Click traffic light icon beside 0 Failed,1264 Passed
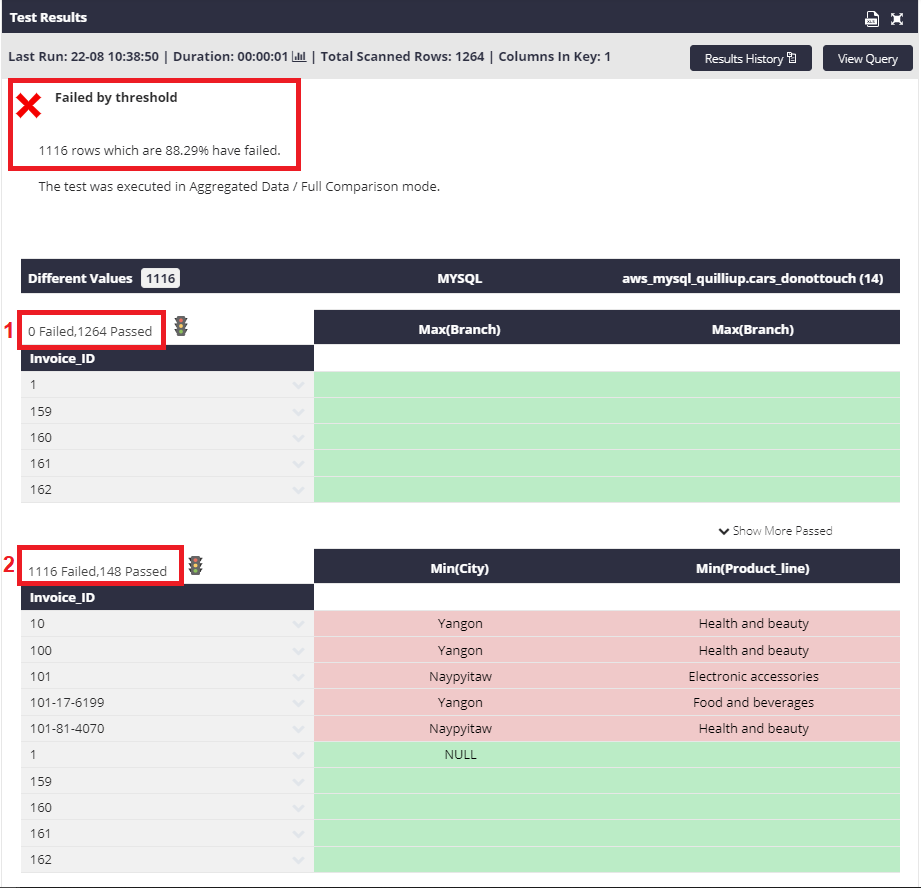This screenshot has width=921, height=888. click(x=181, y=326)
